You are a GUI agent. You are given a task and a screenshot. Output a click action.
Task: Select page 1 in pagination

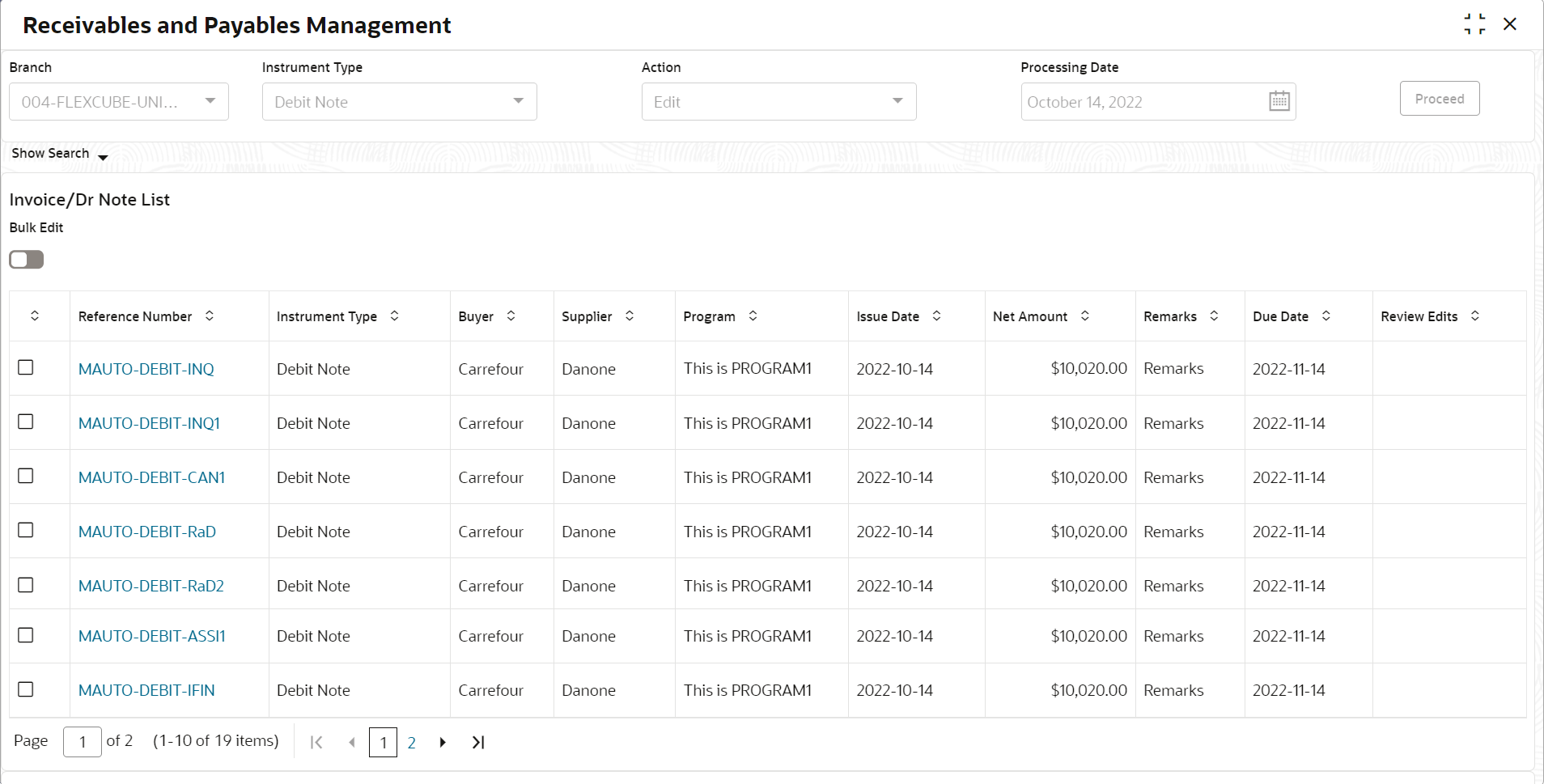tap(383, 743)
